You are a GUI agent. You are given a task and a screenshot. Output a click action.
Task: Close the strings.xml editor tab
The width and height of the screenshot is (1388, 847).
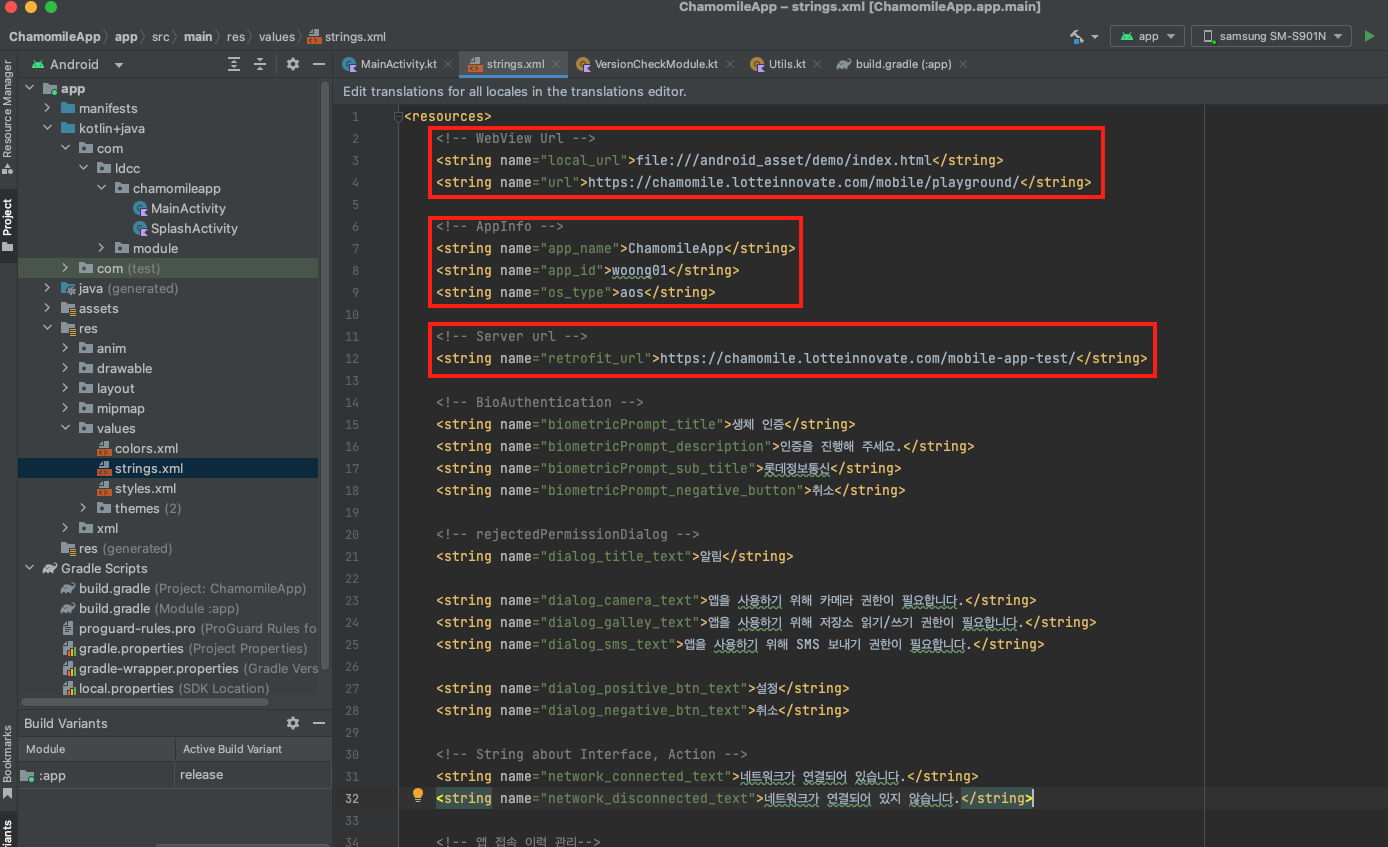pyautogui.click(x=556, y=64)
